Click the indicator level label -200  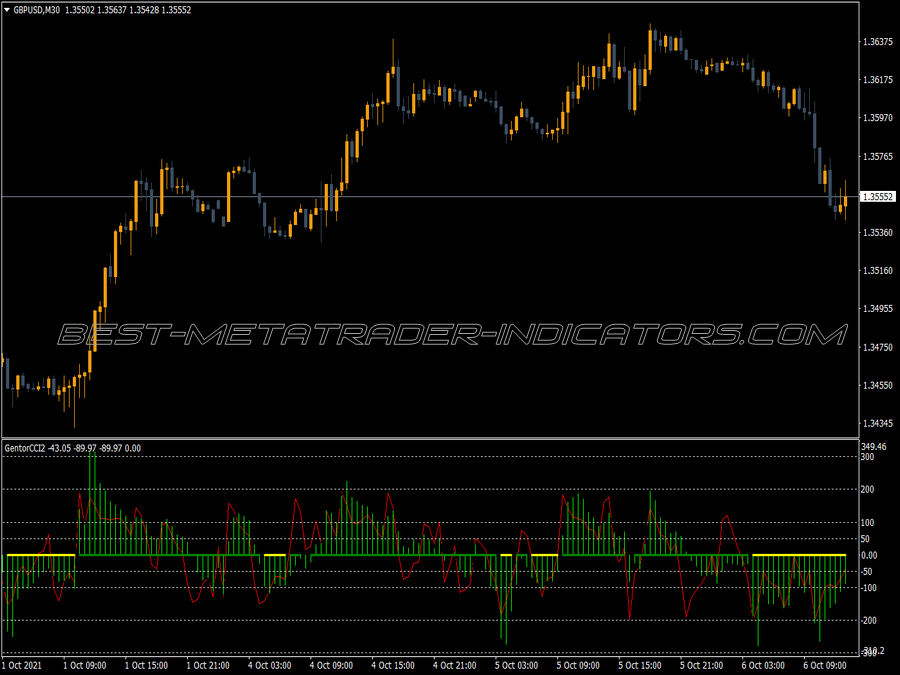click(868, 620)
